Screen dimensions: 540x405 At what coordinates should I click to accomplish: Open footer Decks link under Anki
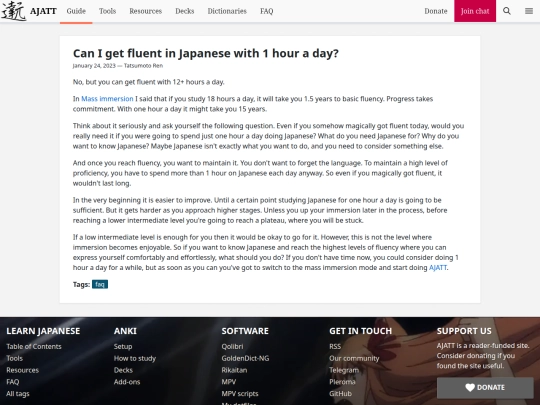point(123,370)
